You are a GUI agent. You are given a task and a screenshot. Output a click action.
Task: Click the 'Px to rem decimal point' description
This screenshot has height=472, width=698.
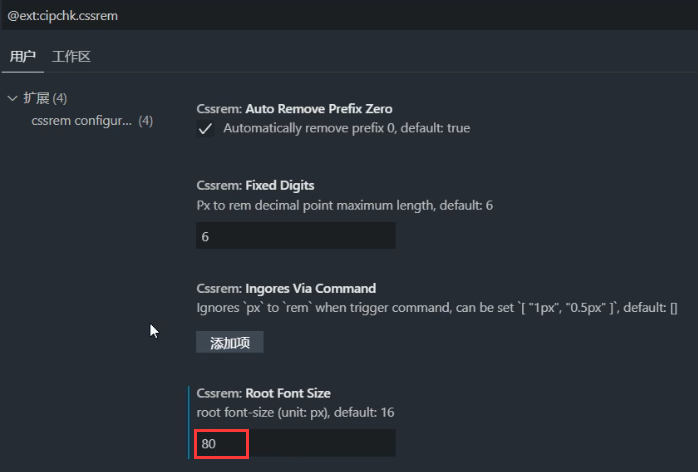(344, 206)
